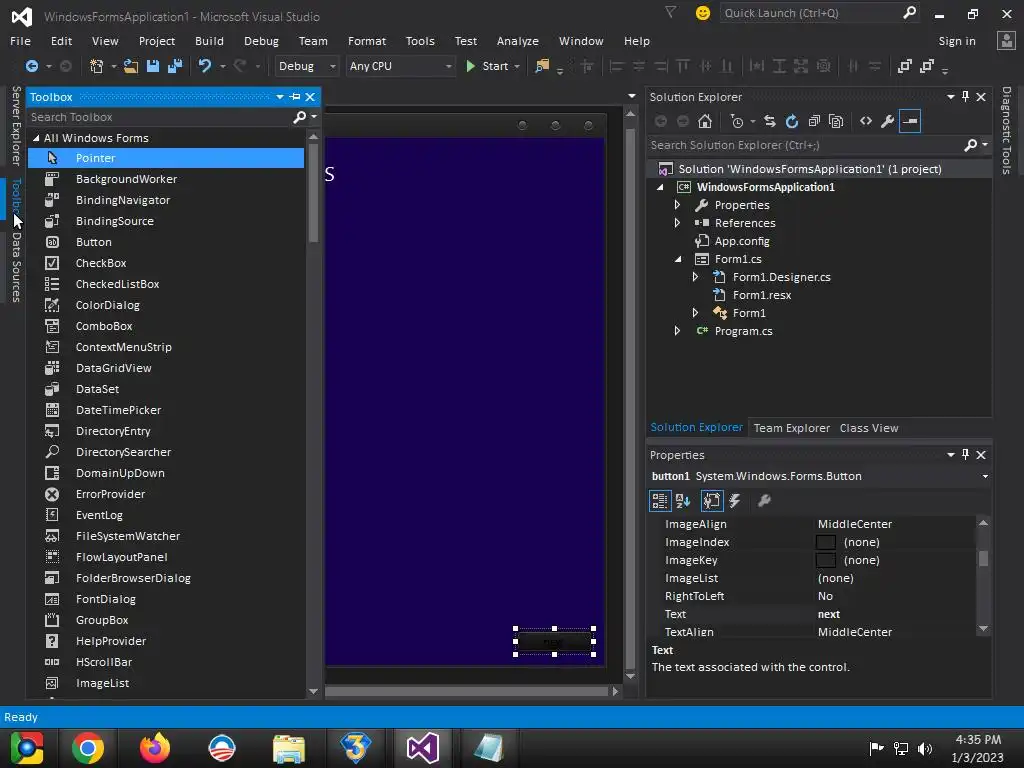Toggle Alphabetical sort in Properties panel
The height and width of the screenshot is (768, 1024).
[683, 501]
